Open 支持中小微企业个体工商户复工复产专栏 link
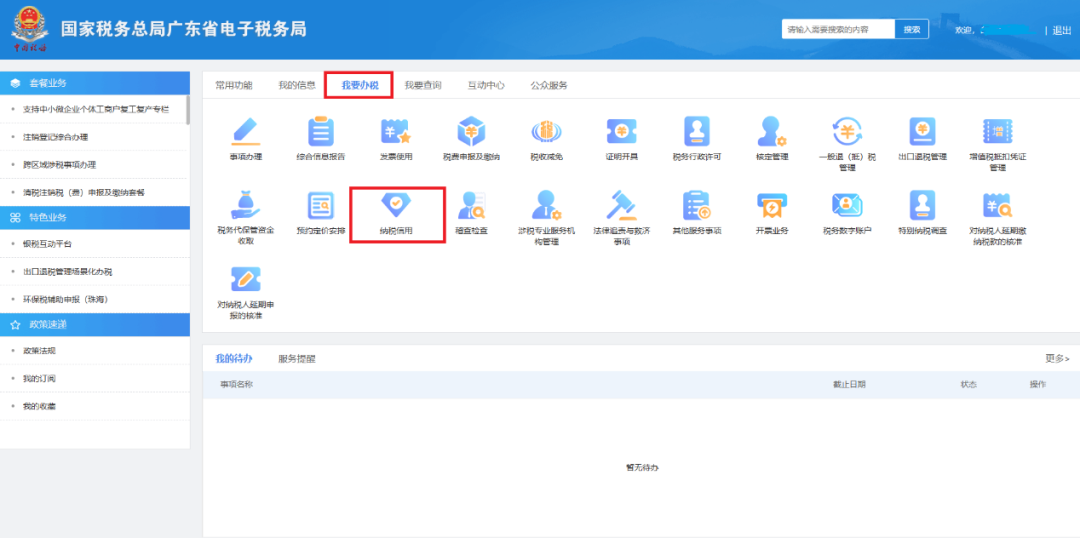 [x=96, y=110]
